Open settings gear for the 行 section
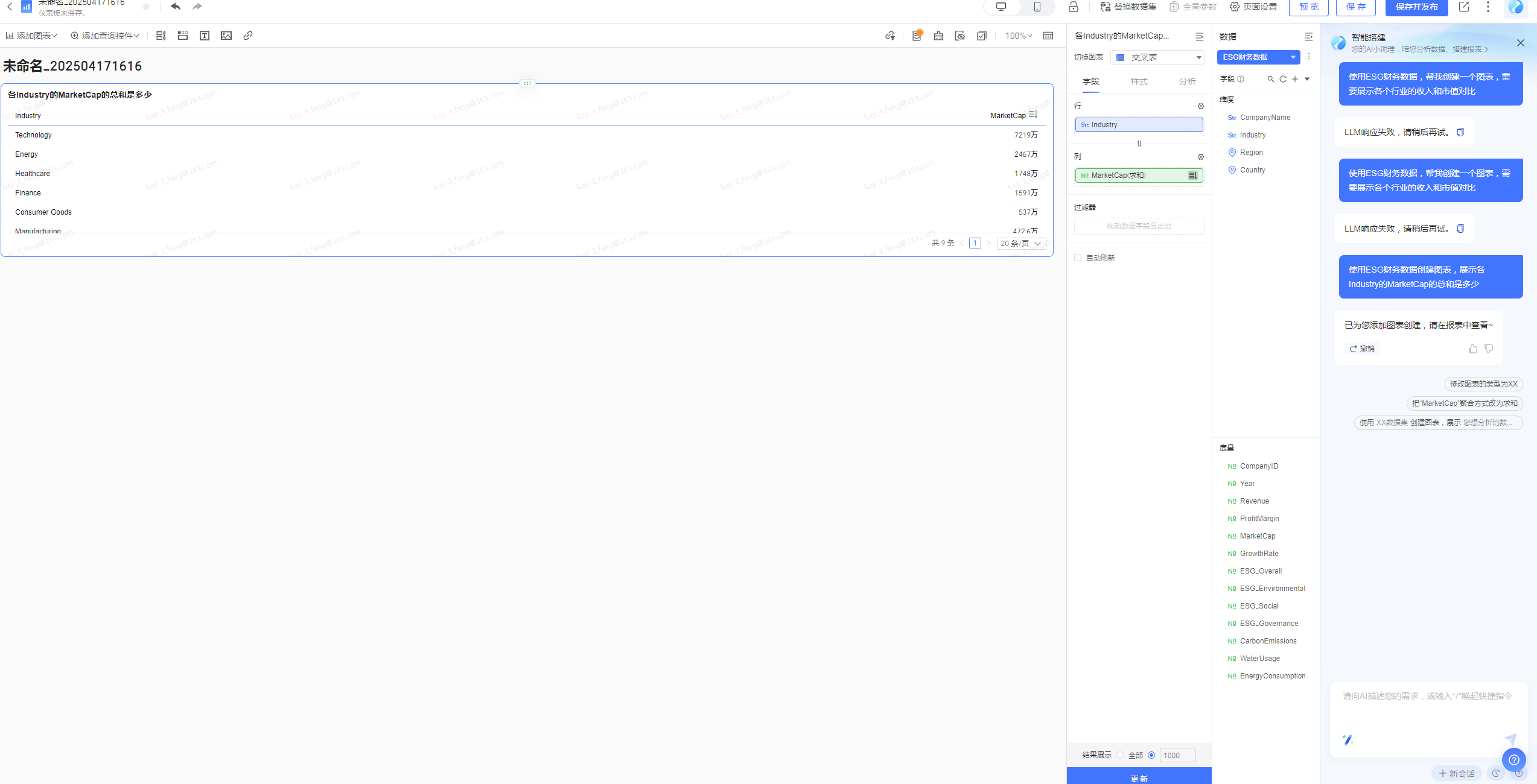 [x=1201, y=106]
